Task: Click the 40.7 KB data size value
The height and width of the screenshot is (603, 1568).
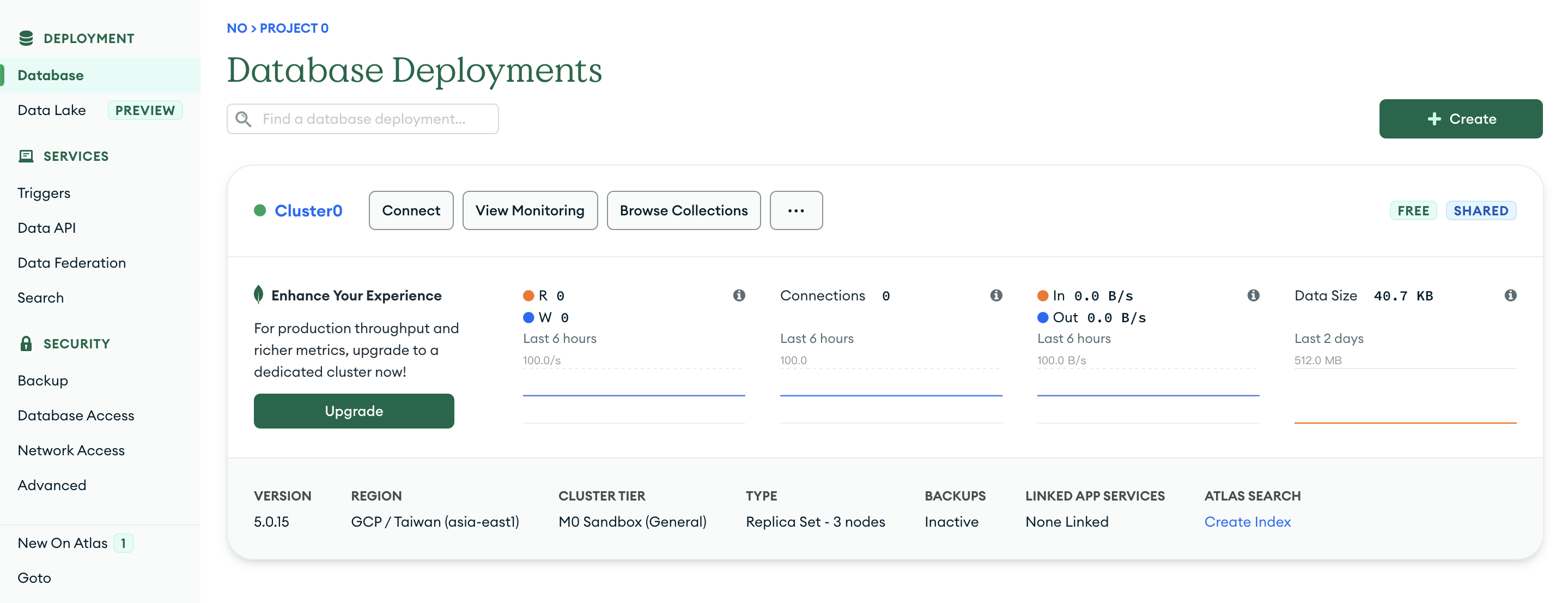Action: pyautogui.click(x=1403, y=296)
